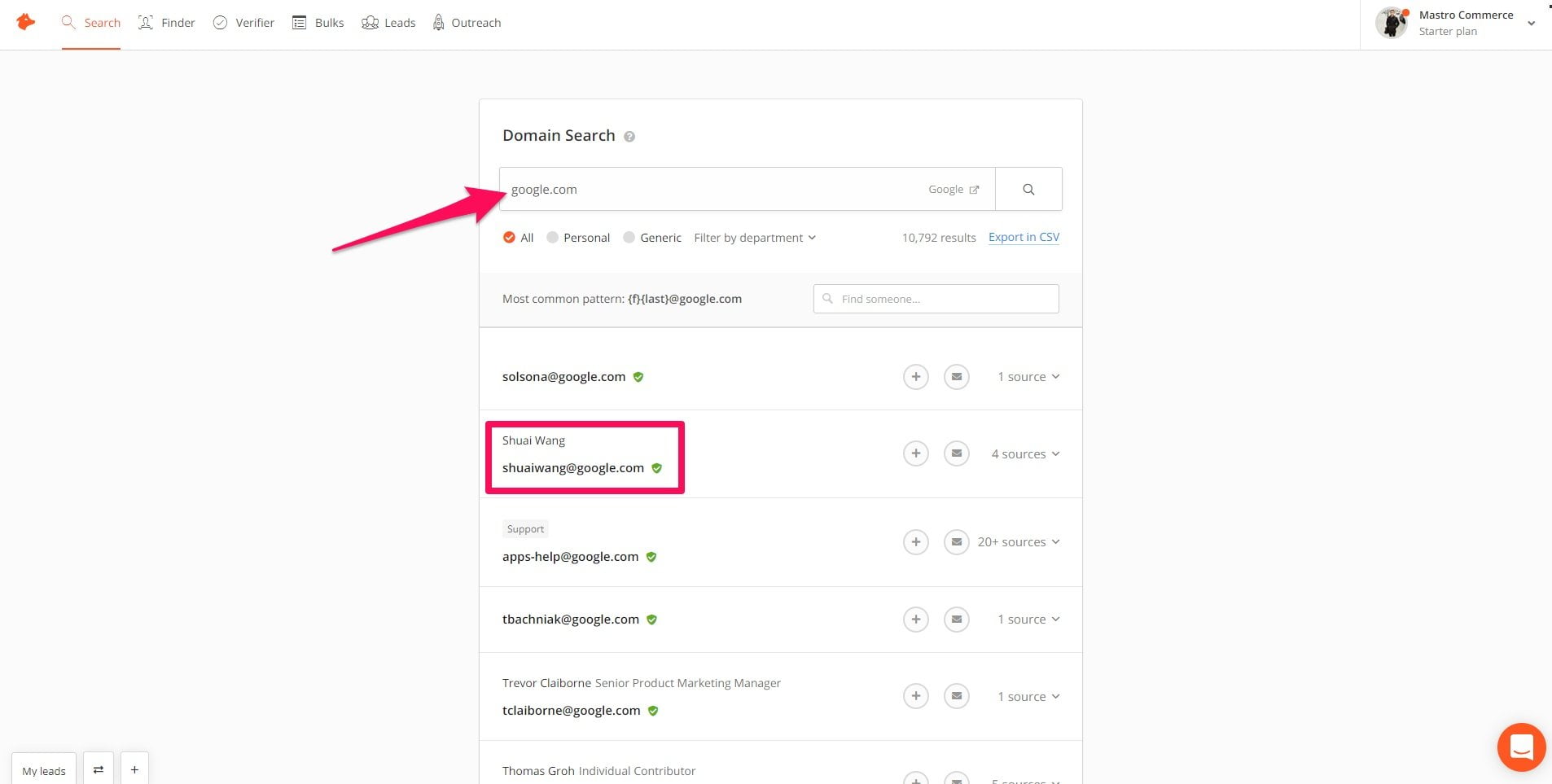Click the magnifier search button

(1028, 189)
